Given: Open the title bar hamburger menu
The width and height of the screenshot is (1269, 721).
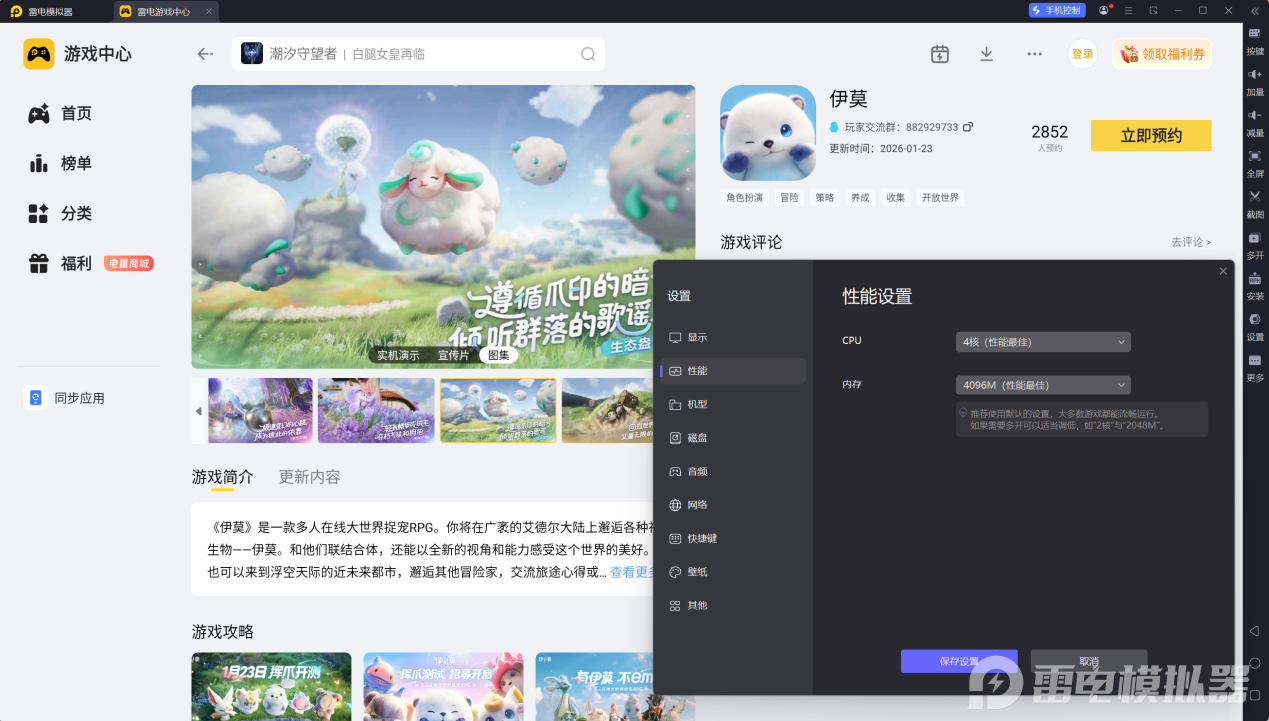Looking at the screenshot, I should pyautogui.click(x=1128, y=10).
